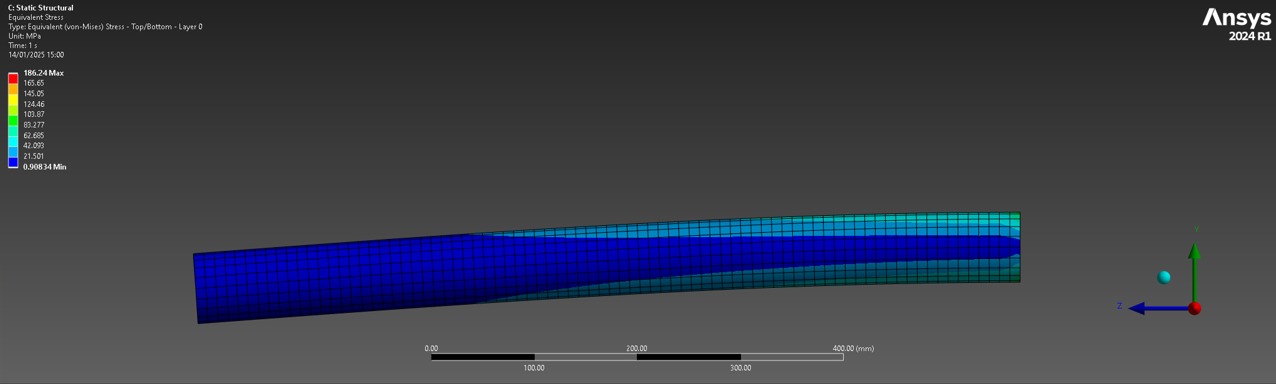1276x384 pixels.
Task: Click the '200.00' ruler label
Action: (637, 349)
